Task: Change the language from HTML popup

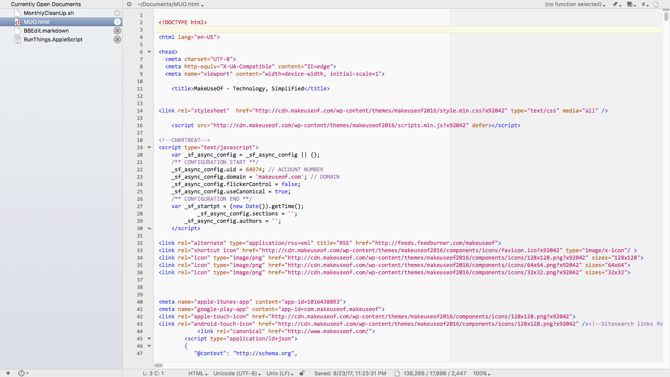Action: pos(198,373)
